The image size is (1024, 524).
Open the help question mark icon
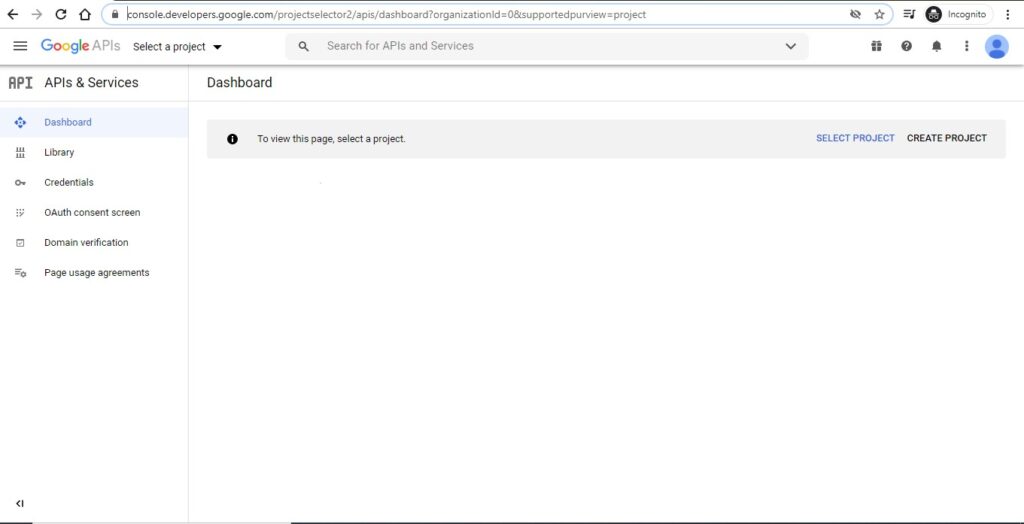(906, 46)
